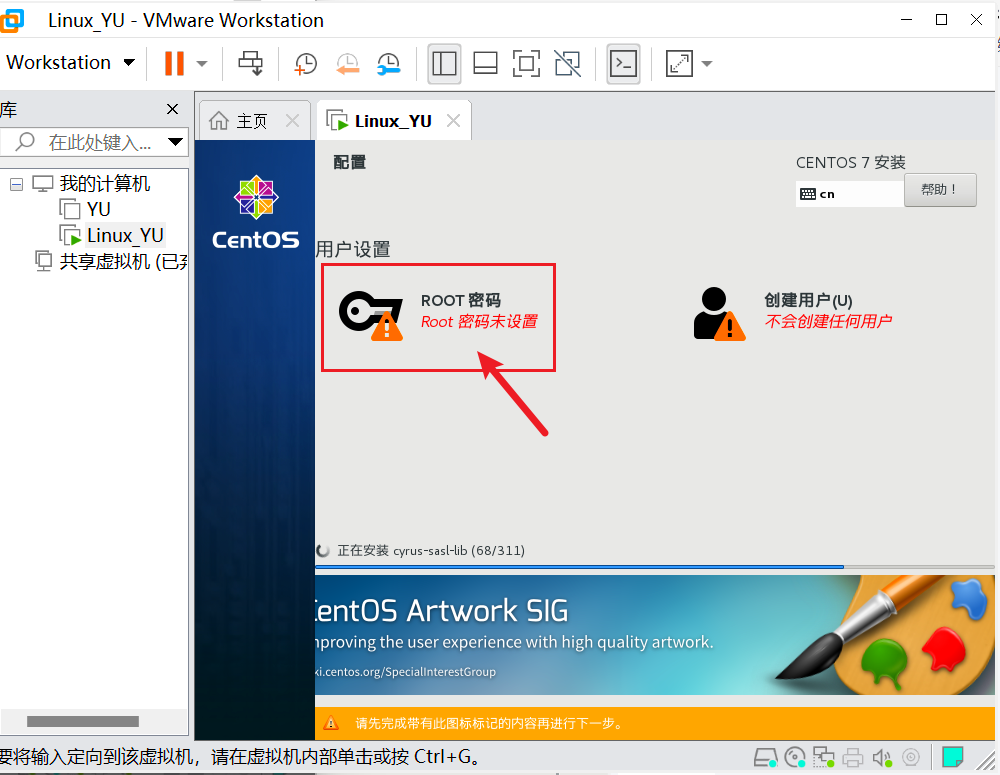Click the CentOS logo in sidebar
This screenshot has width=1000, height=775.
tap(256, 212)
